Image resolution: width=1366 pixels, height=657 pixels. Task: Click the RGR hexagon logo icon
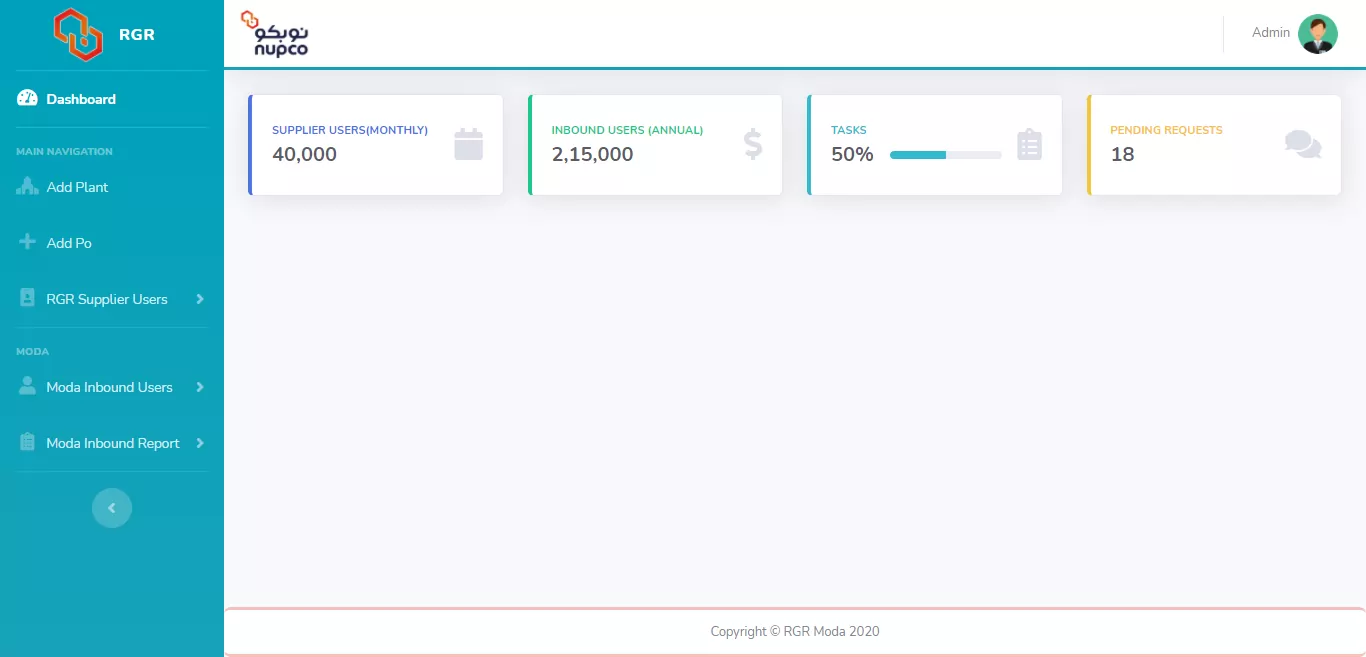click(x=78, y=34)
